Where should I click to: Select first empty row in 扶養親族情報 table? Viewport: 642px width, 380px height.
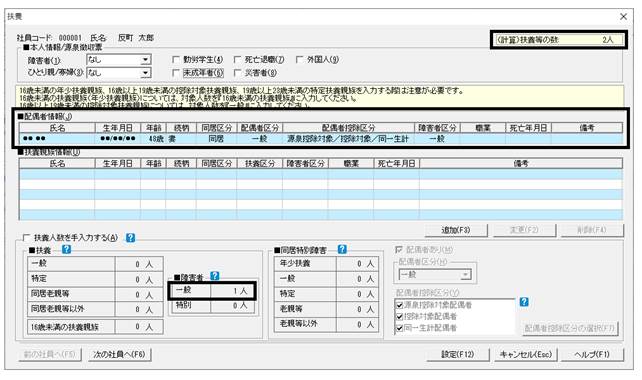tap(321, 174)
